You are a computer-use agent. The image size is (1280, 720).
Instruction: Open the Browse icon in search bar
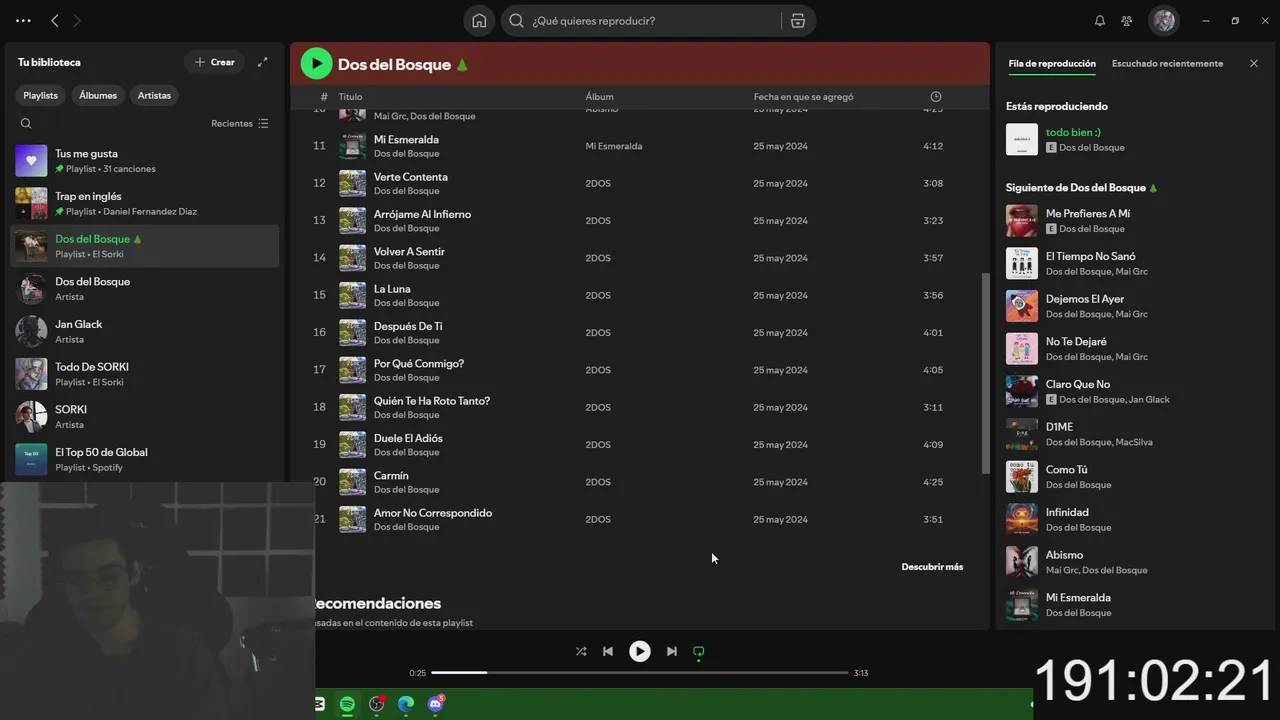pos(797,21)
